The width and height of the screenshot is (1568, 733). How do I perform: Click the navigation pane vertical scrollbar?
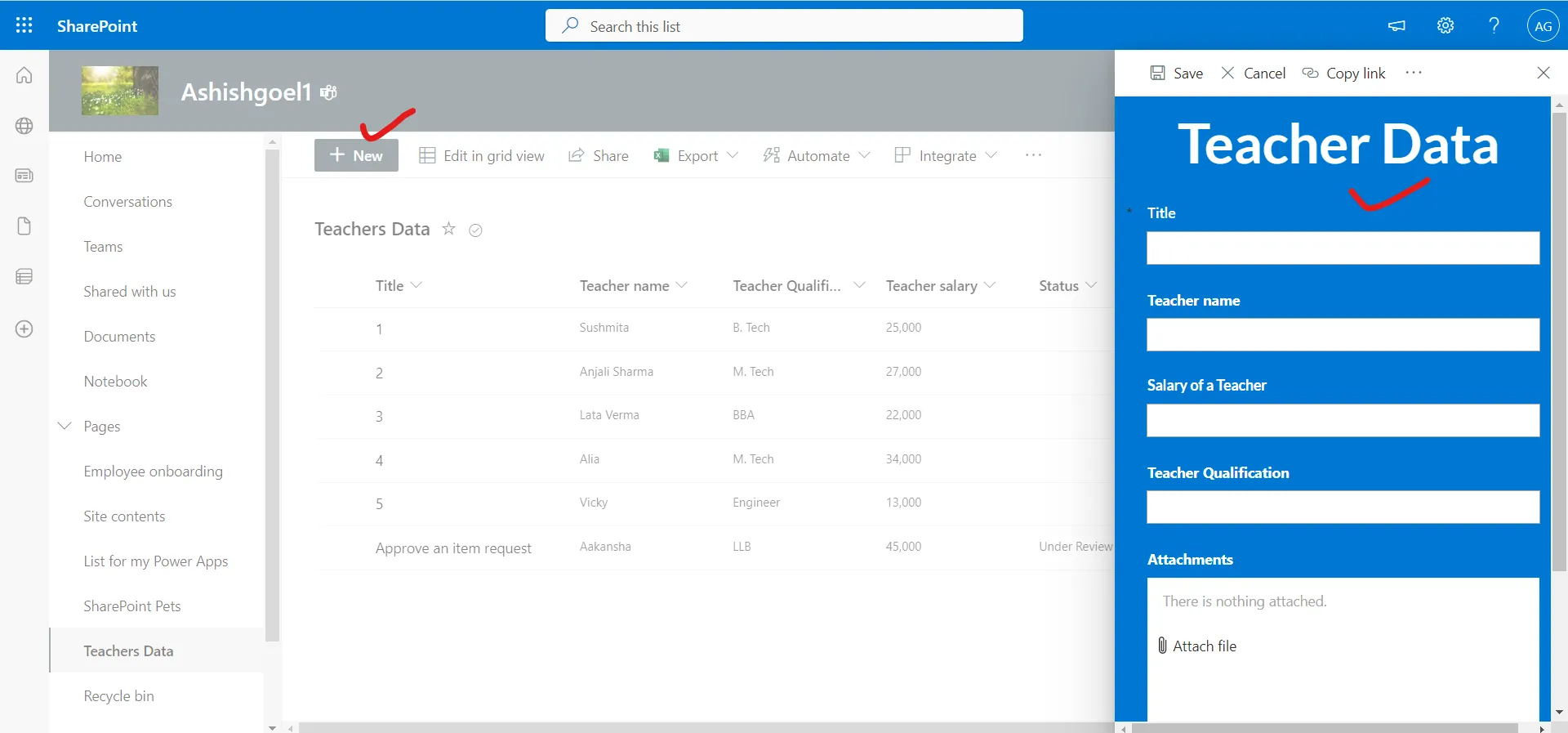point(272,396)
